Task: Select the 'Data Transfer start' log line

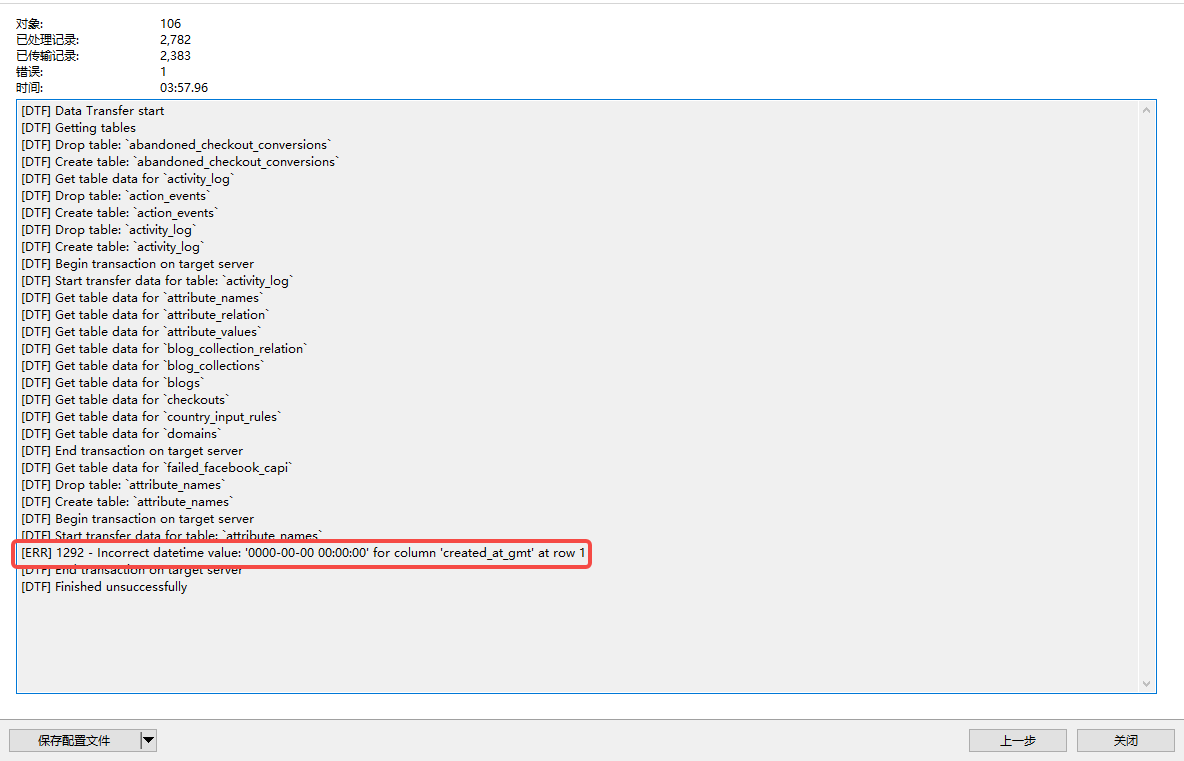Action: coord(92,111)
